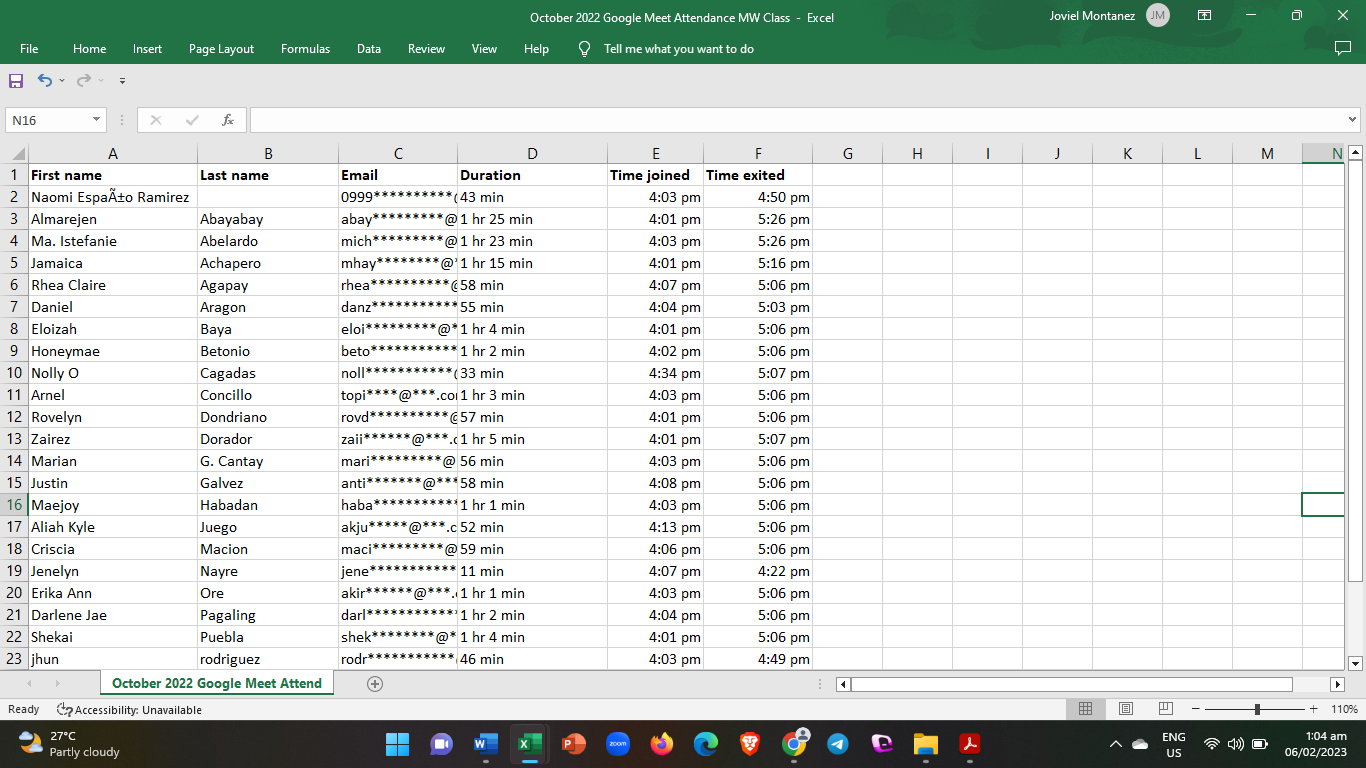Add a new sheet with plus icon
Screen dimensions: 1366x768
(x=375, y=684)
